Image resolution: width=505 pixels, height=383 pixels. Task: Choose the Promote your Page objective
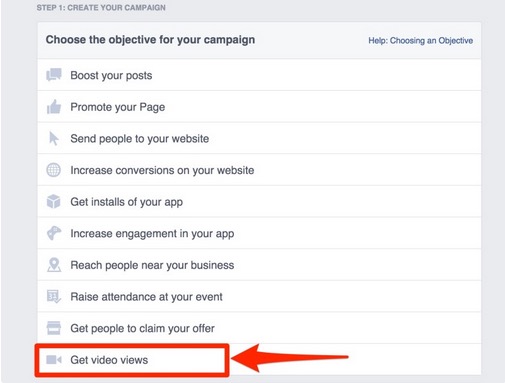(x=259, y=107)
